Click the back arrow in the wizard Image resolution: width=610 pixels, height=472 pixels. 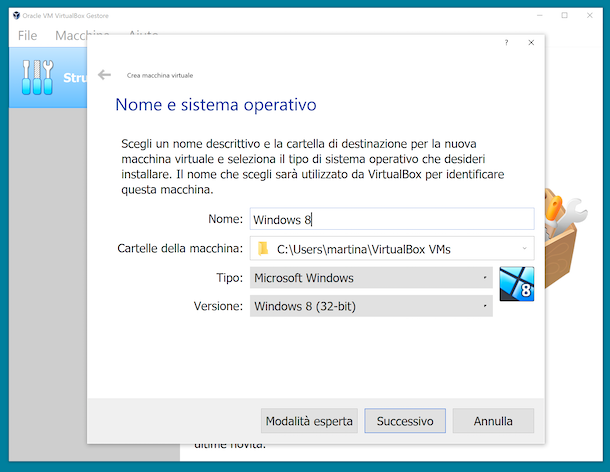point(104,74)
